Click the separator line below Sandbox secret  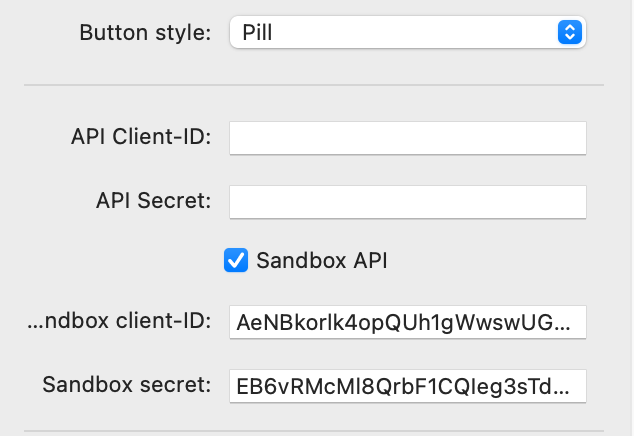click(314, 431)
